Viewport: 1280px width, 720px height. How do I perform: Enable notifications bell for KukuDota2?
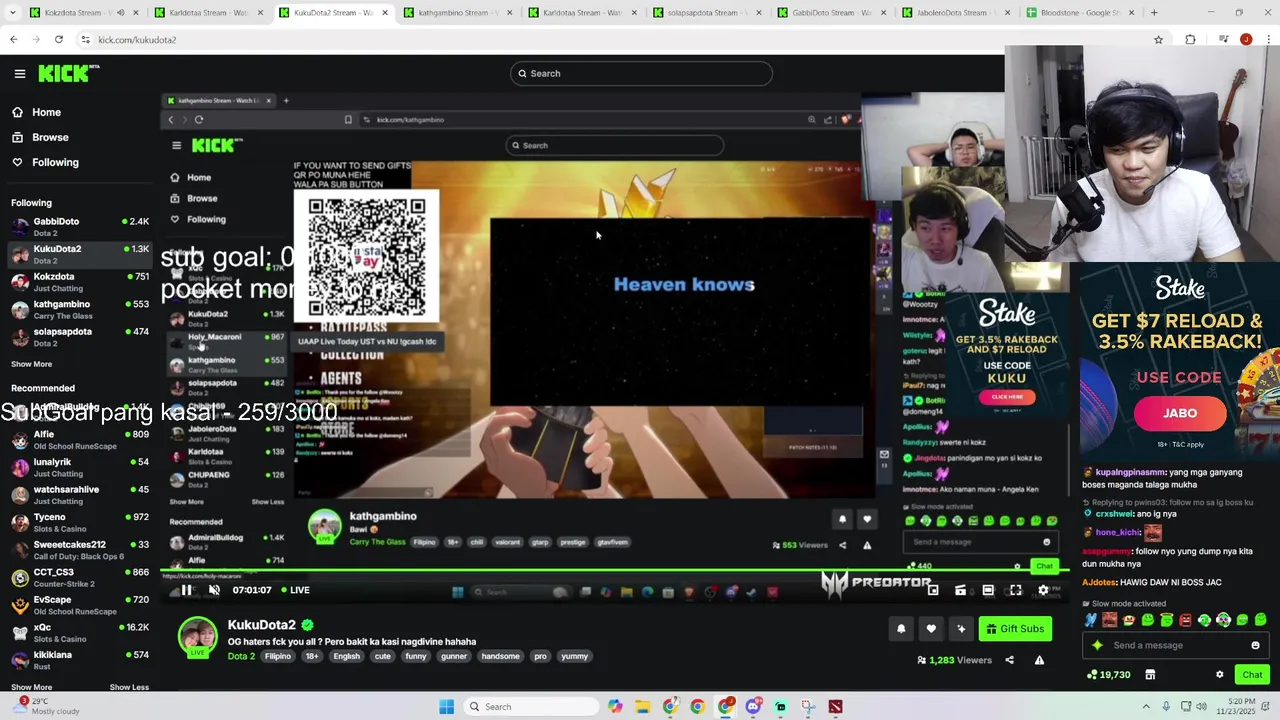pos(901,629)
